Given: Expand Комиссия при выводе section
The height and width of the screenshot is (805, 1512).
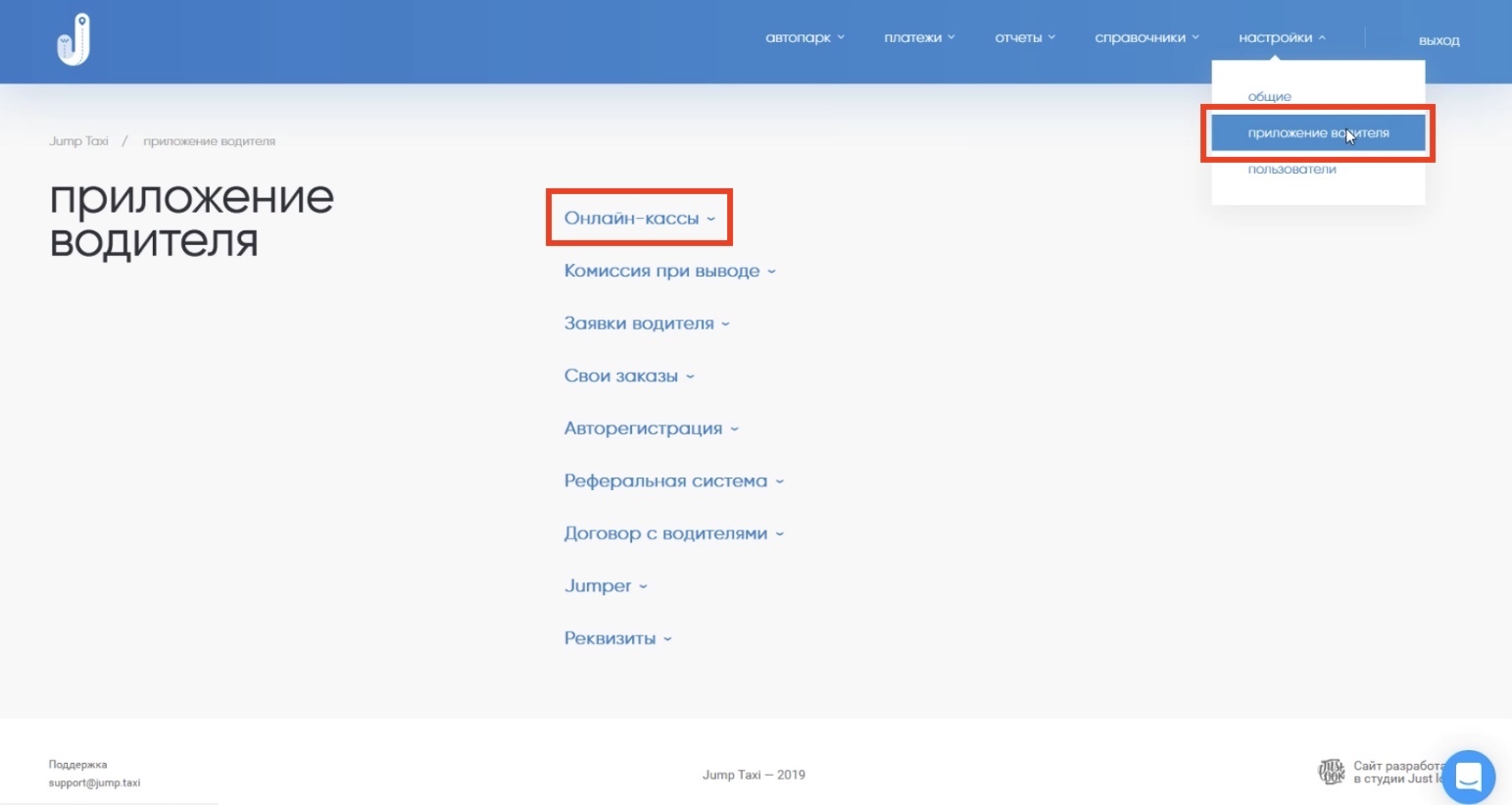Looking at the screenshot, I should click(x=669, y=271).
